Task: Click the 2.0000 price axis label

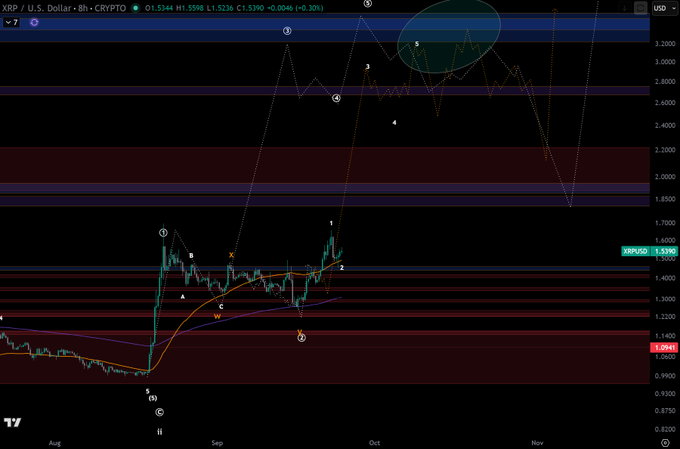Action: pyautogui.click(x=665, y=177)
